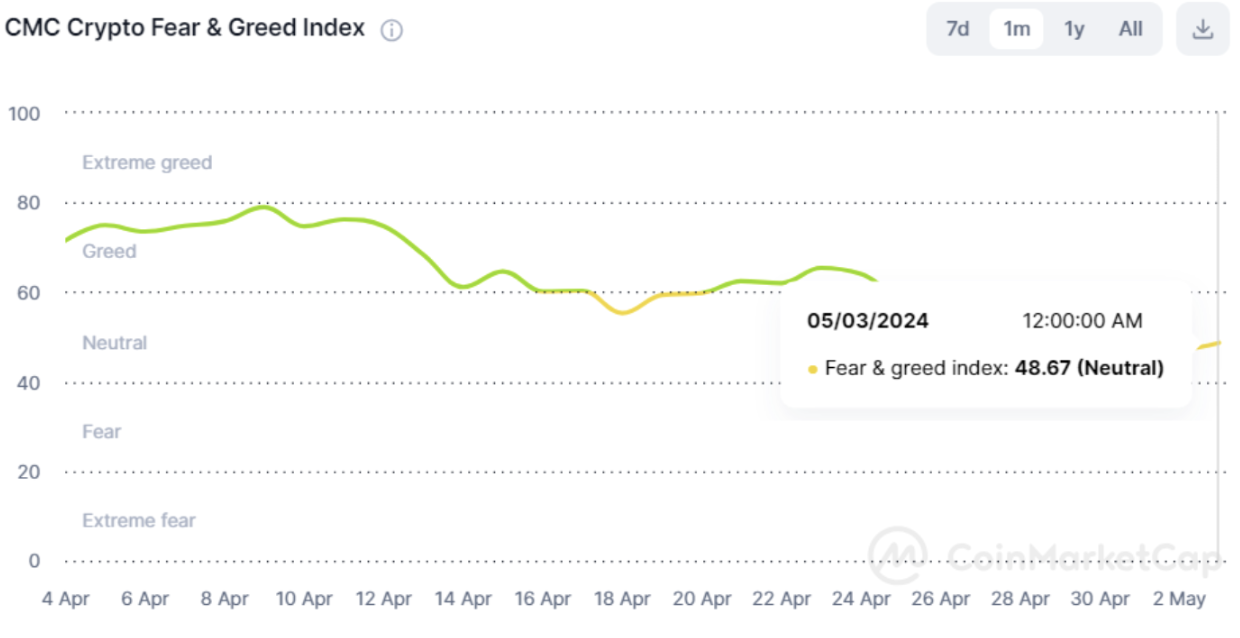Click the 4 Apr label on the date axis
Screen dimensions: 1240x638
click(x=66, y=599)
